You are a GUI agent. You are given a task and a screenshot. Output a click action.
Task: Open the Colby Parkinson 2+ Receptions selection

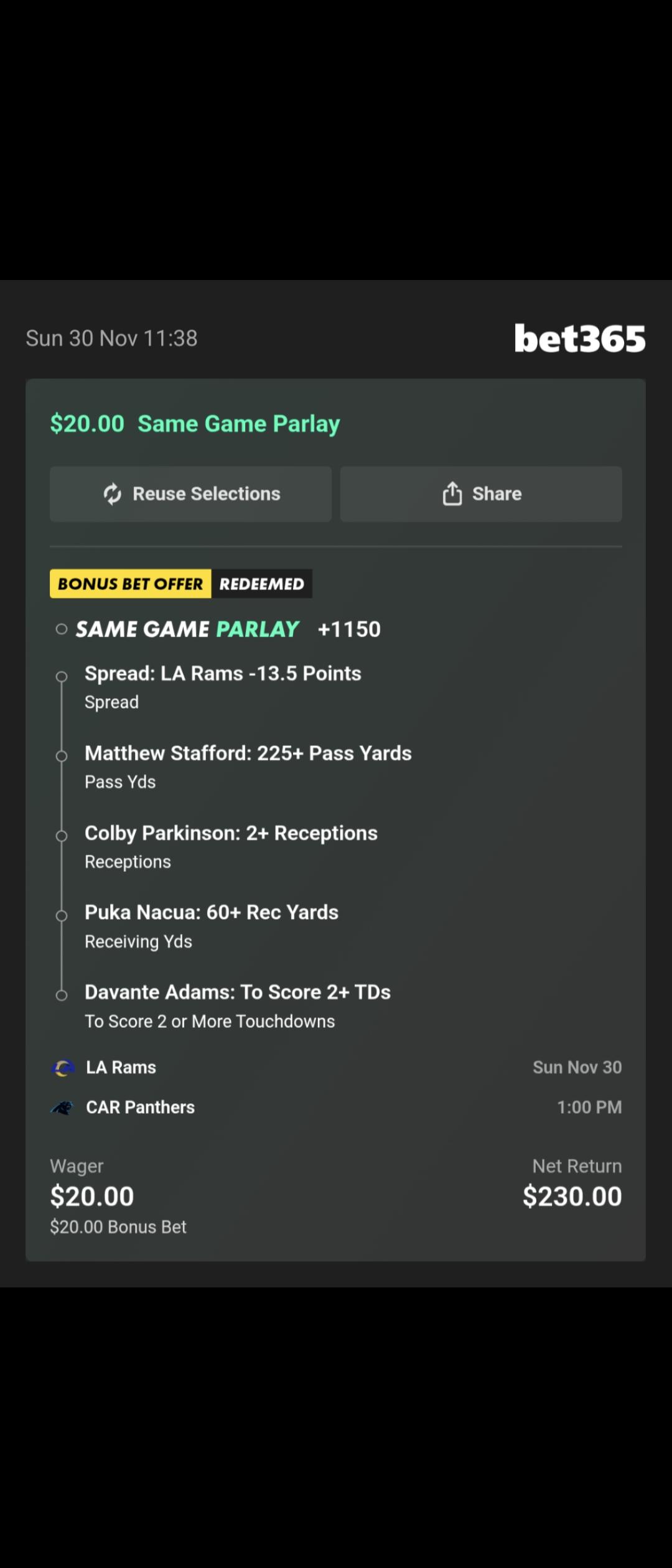[231, 833]
